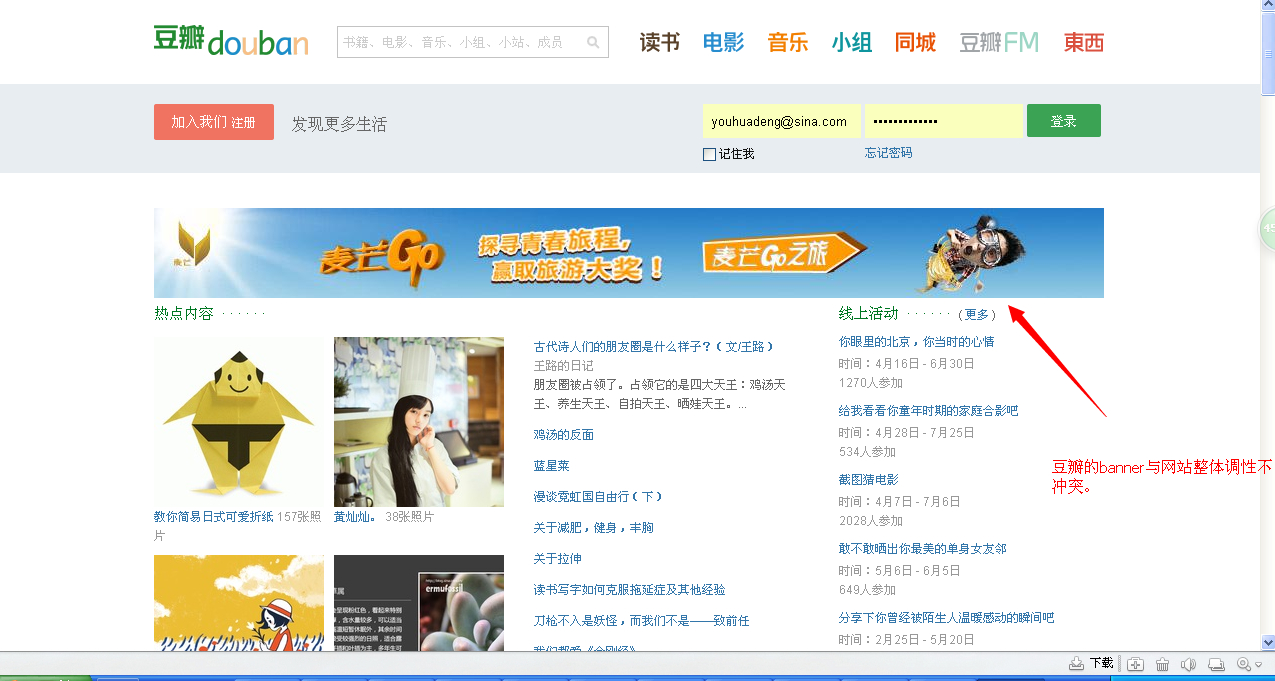Enable the 记住我 checkbox
The image size is (1275, 681).
pos(709,154)
